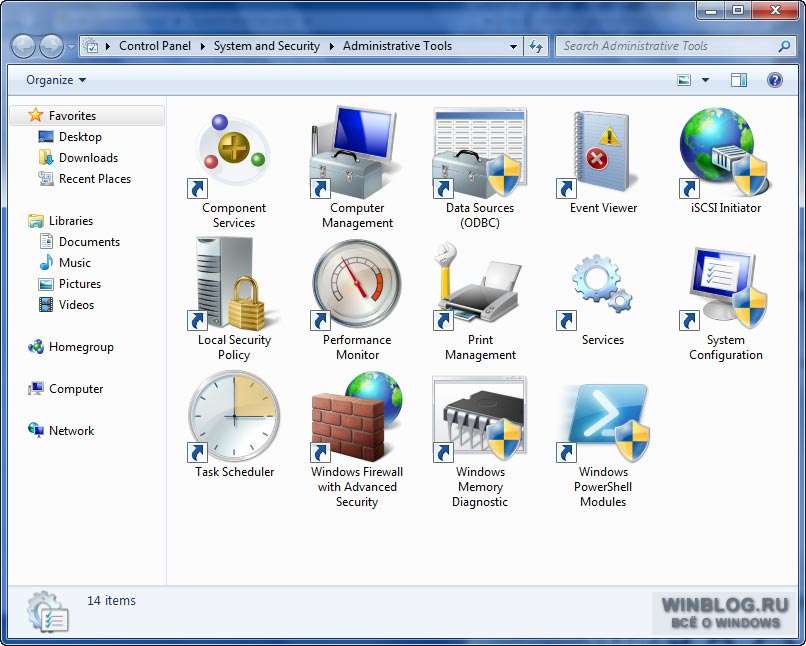Click the "Event Viewer" label
The image size is (806, 646).
coord(603,208)
